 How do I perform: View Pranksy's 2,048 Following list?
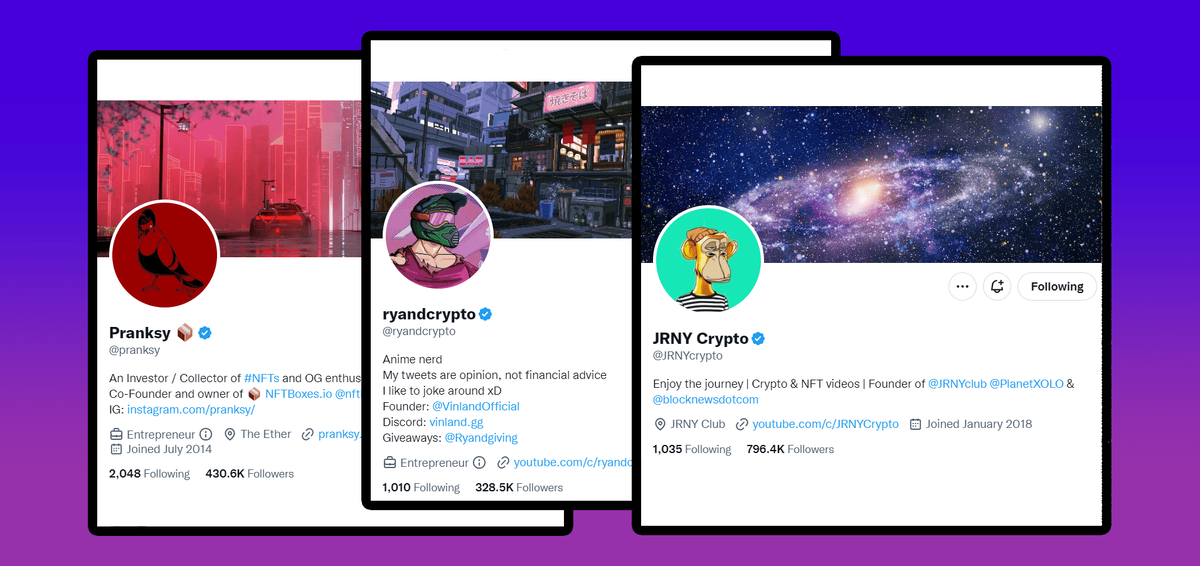coord(149,474)
